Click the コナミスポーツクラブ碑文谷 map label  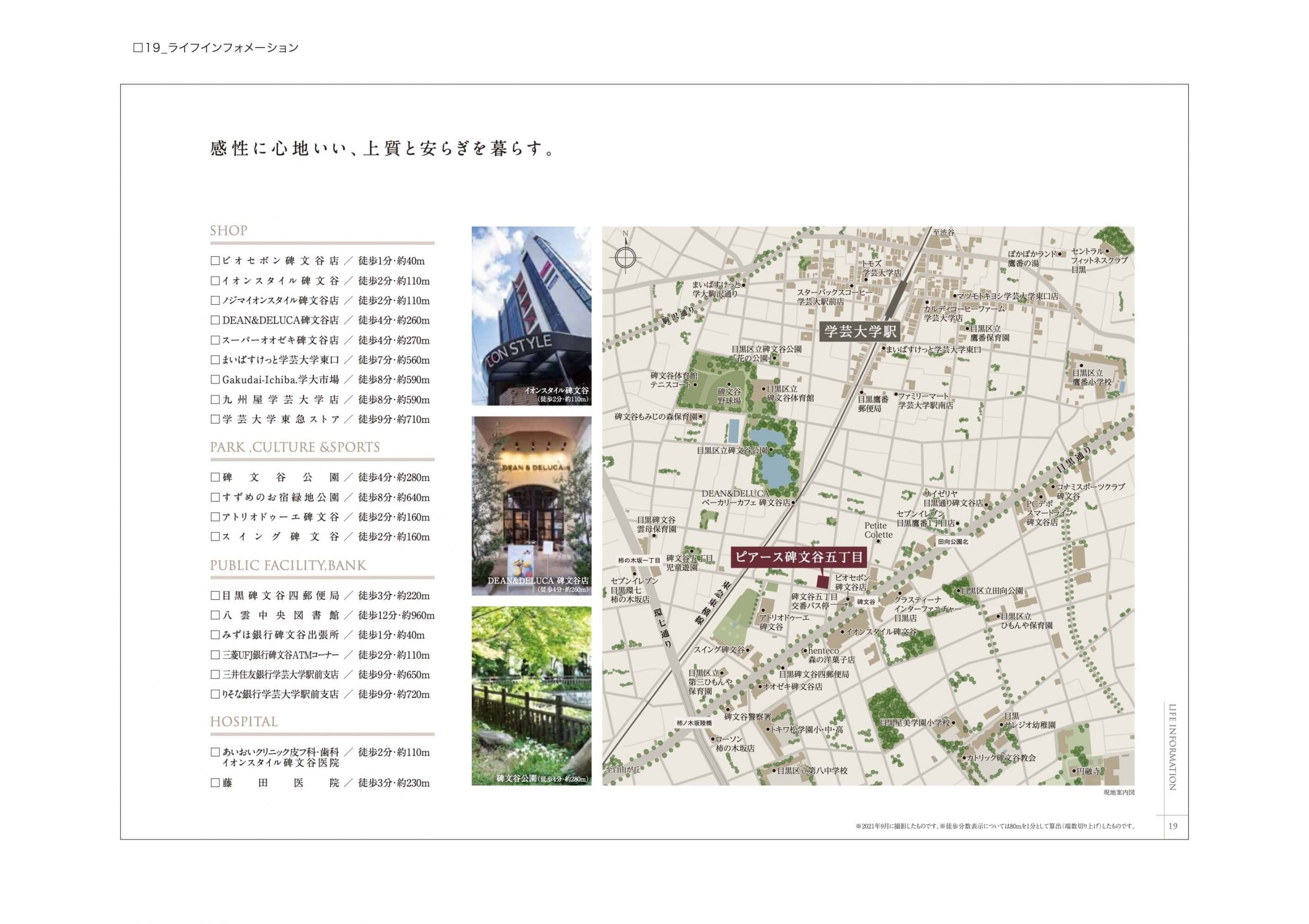click(1091, 491)
